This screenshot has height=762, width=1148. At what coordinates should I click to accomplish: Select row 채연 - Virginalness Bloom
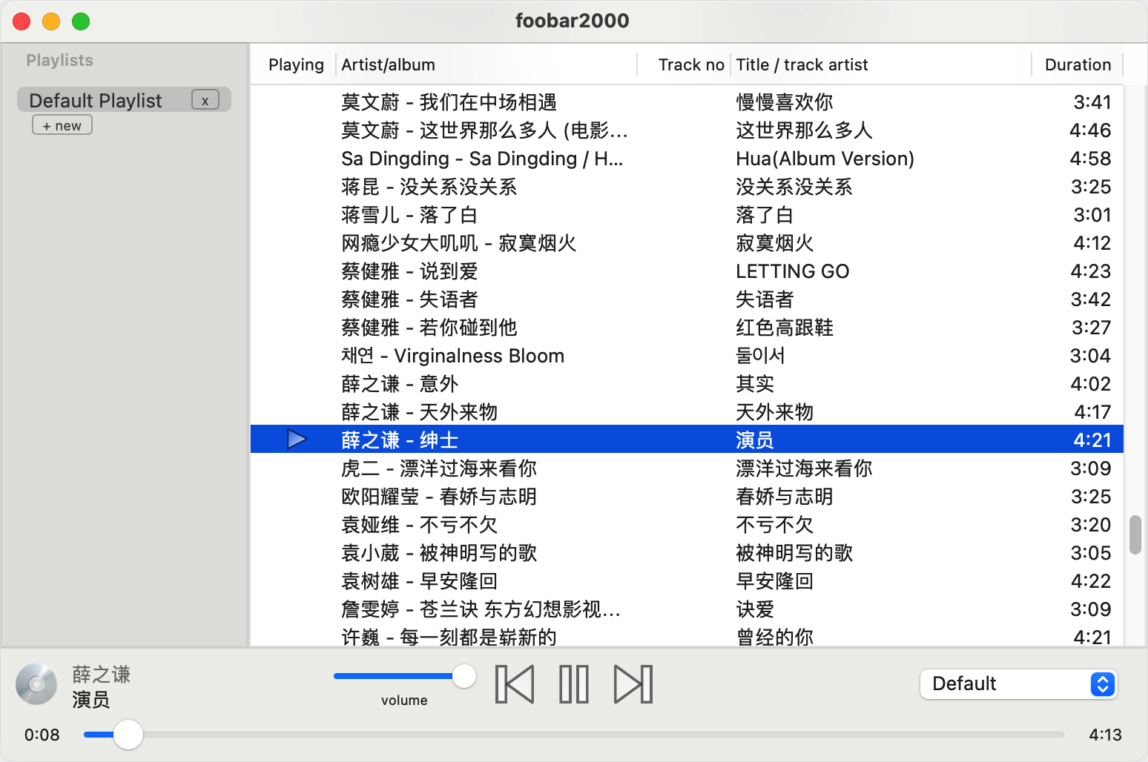tap(687, 356)
